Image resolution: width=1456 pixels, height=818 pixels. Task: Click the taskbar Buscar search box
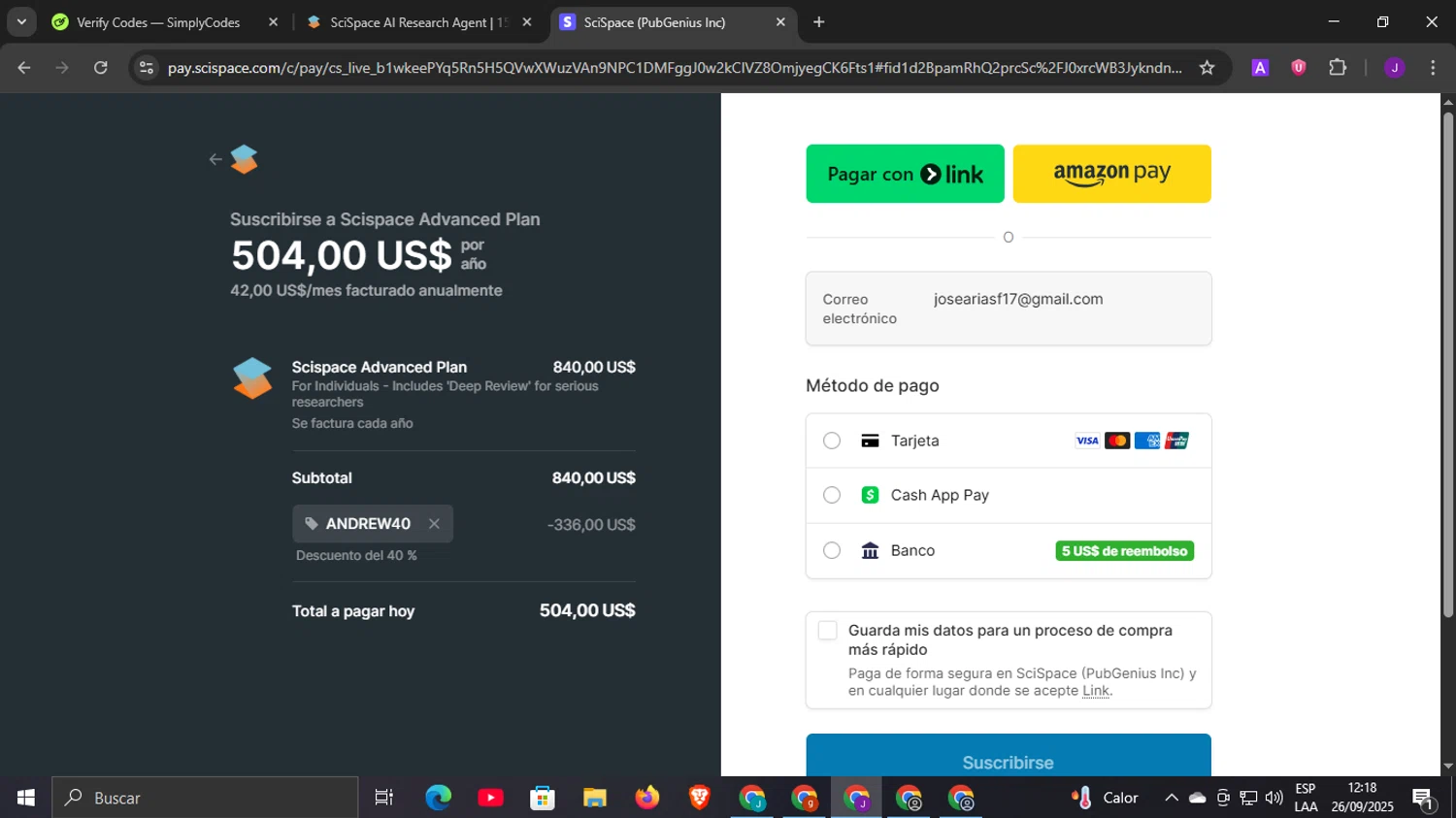tap(205, 798)
